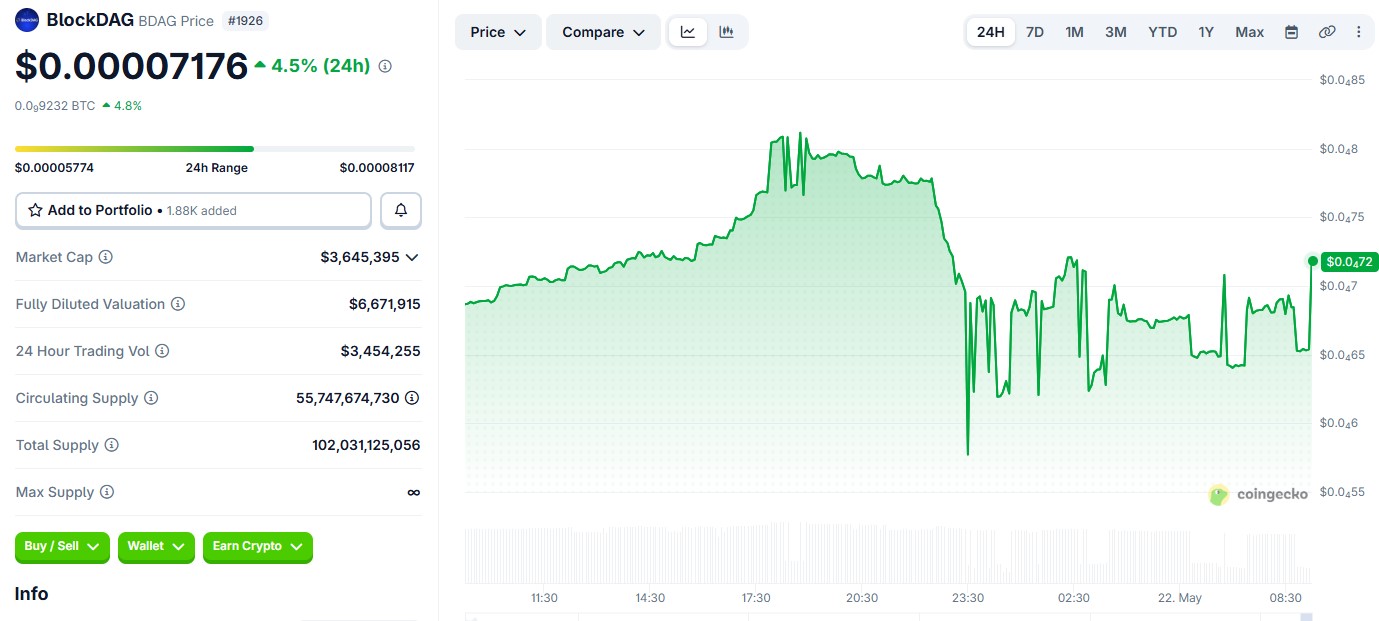Click the 24 Hour Trading Vol info icon
Viewport: 1379px width, 621px height.
pos(162,351)
